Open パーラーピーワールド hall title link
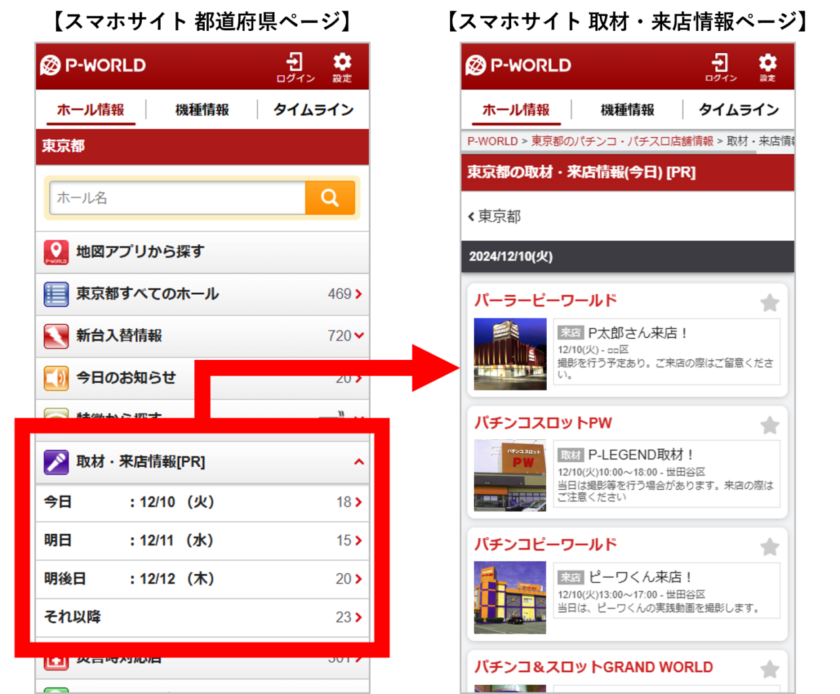This screenshot has width=840, height=694. coord(545,301)
